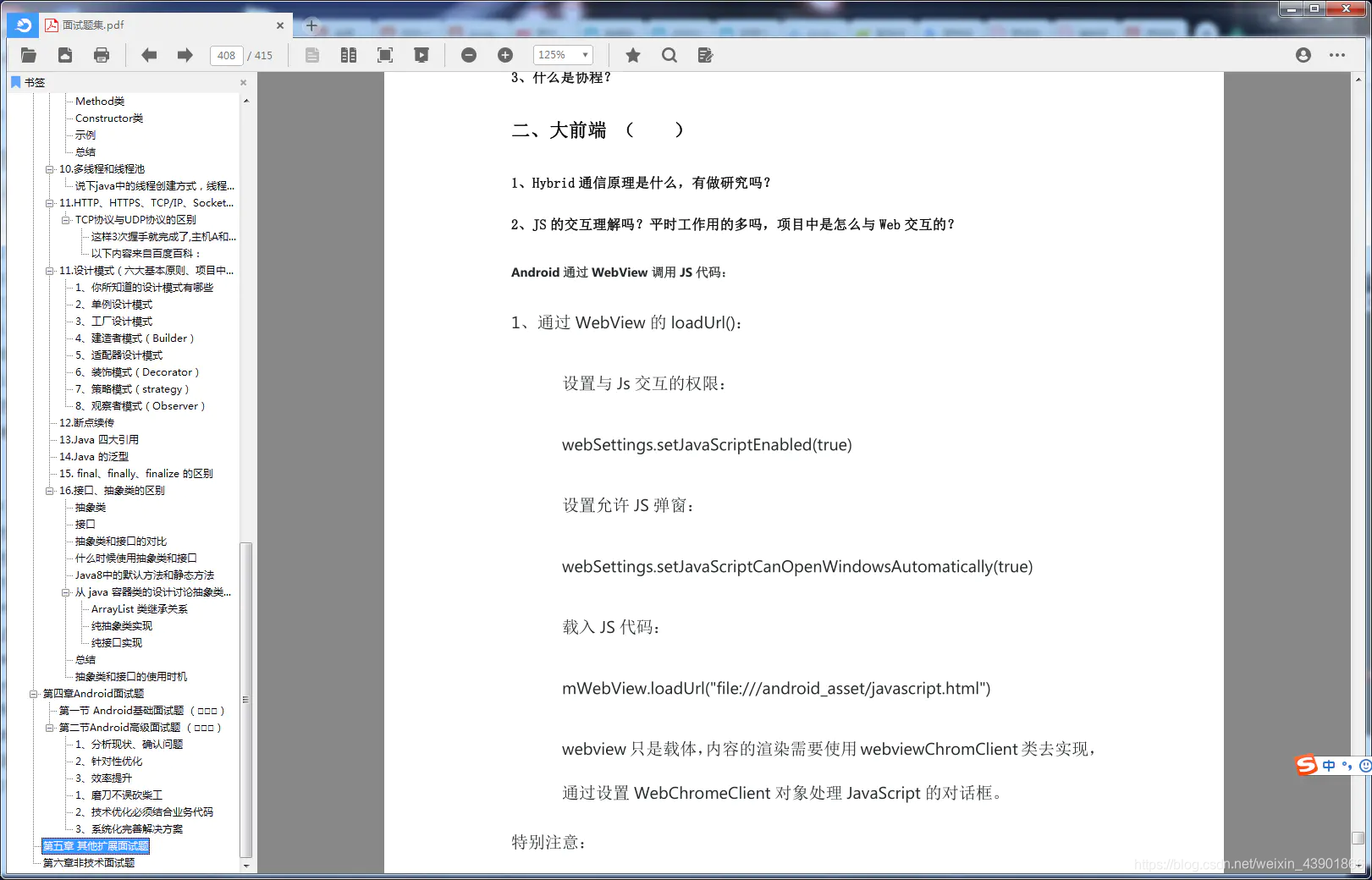
Task: Open bookmark 抽象类和接口的使用时机
Action: tap(131, 677)
